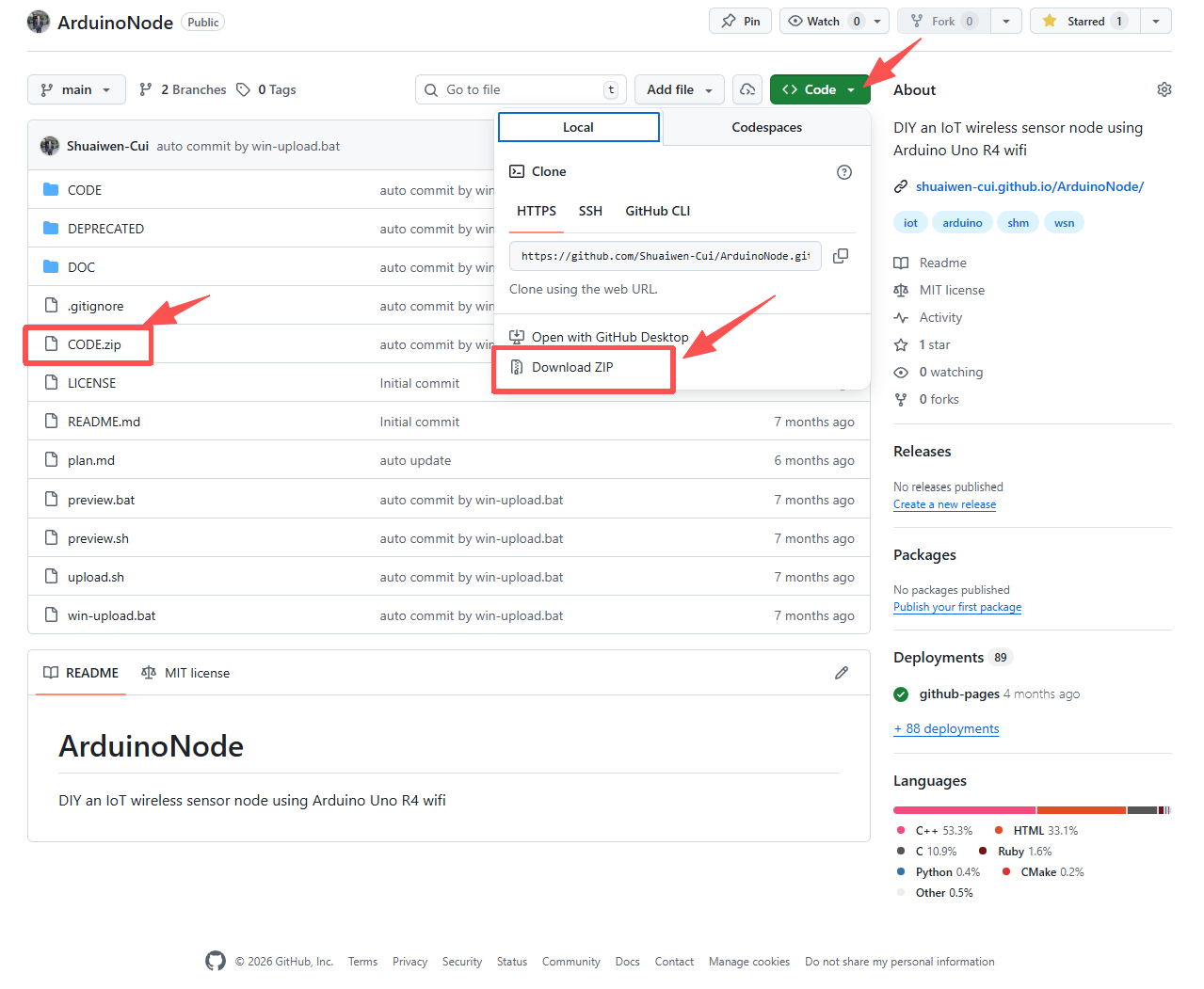Expand the star lists dropdown arrow
The width and height of the screenshot is (1204, 989).
click(x=1156, y=21)
